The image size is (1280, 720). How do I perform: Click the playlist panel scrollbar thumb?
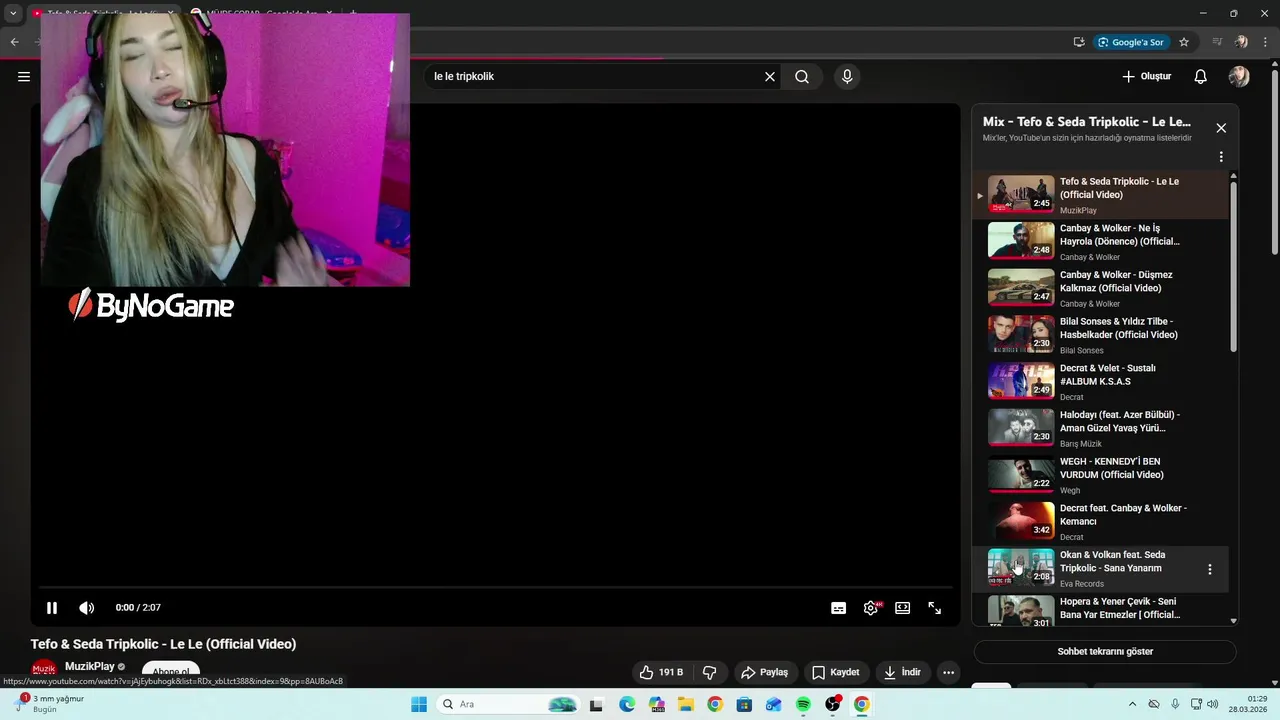[x=1233, y=266]
